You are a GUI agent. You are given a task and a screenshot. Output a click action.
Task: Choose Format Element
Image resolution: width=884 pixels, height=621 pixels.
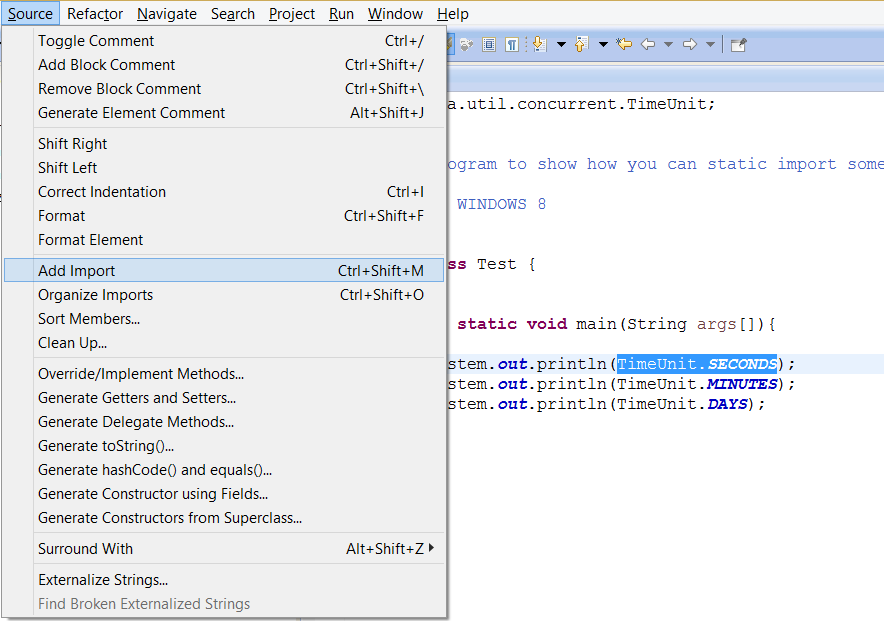click(224, 239)
